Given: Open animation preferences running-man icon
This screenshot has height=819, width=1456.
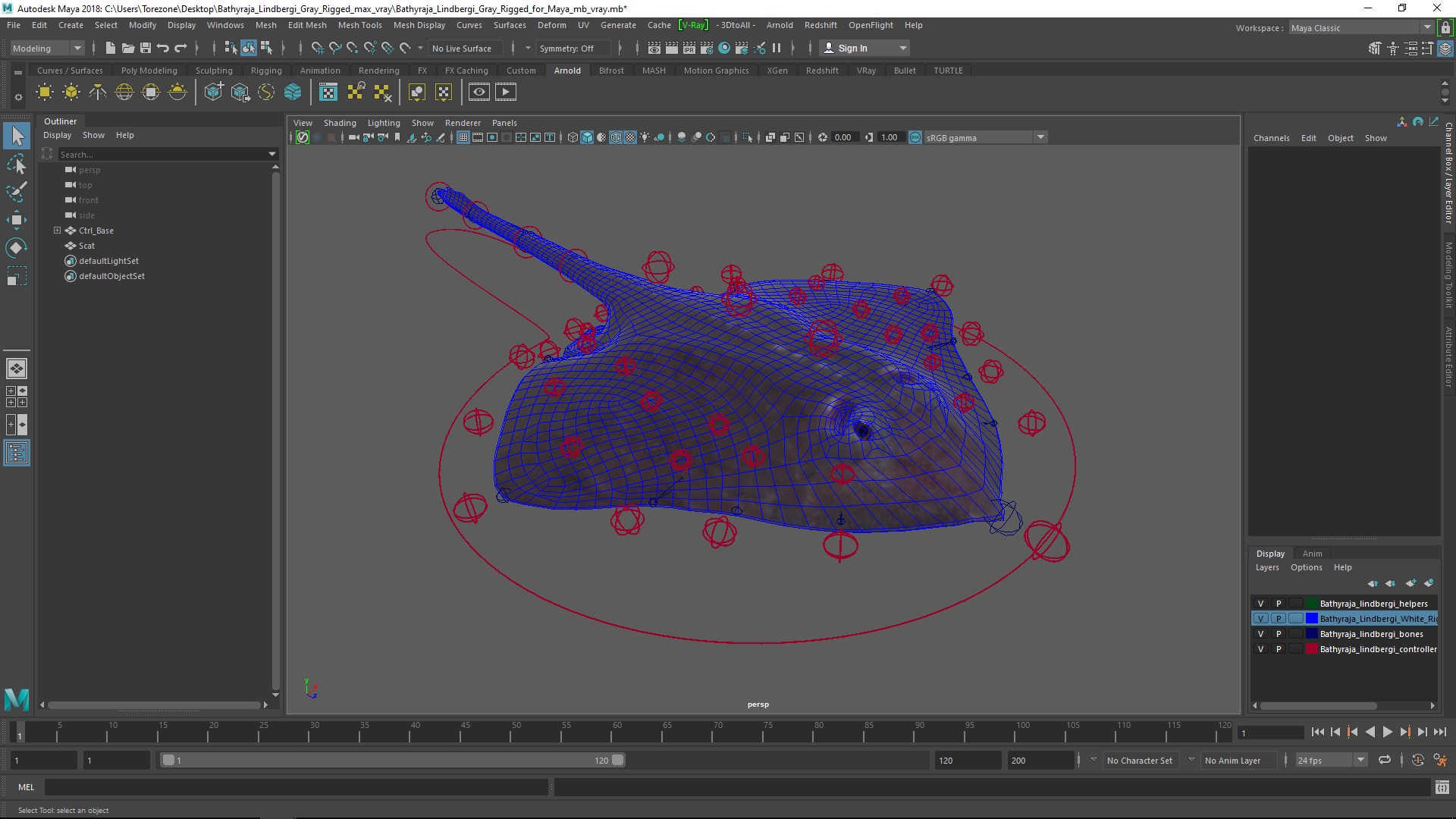Looking at the screenshot, I should [1440, 760].
